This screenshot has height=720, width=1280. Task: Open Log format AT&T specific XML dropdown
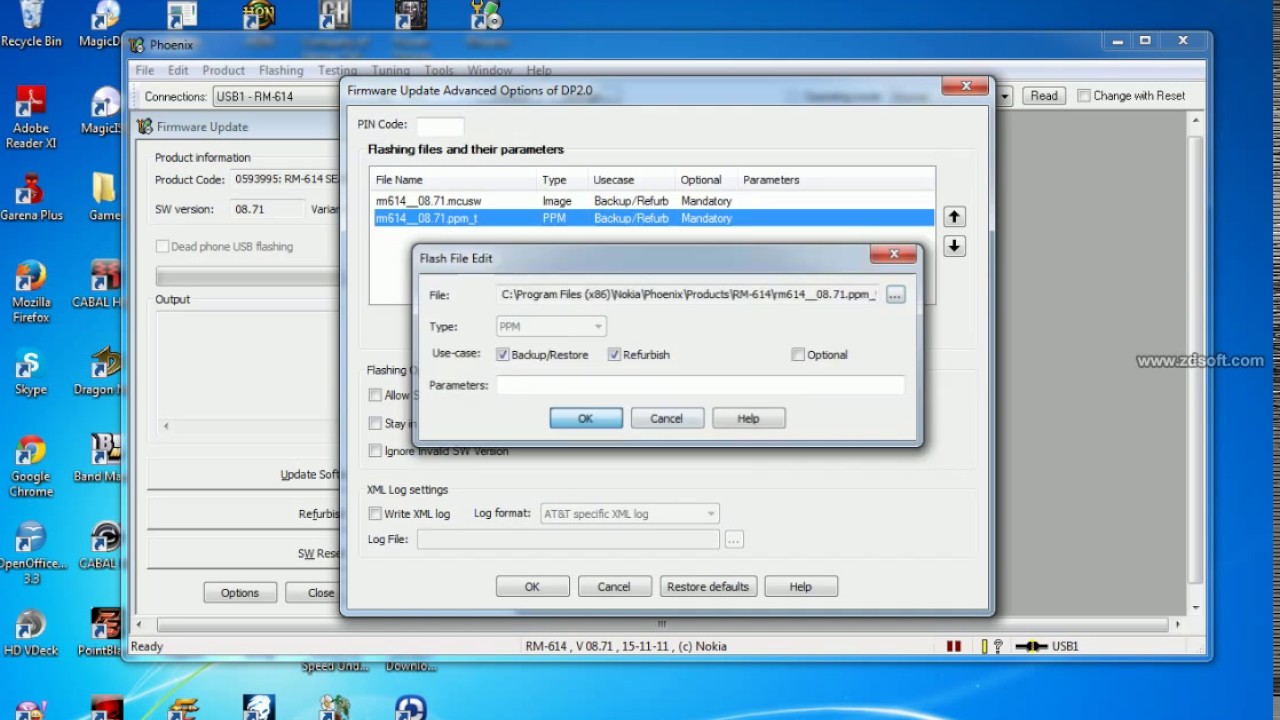629,514
